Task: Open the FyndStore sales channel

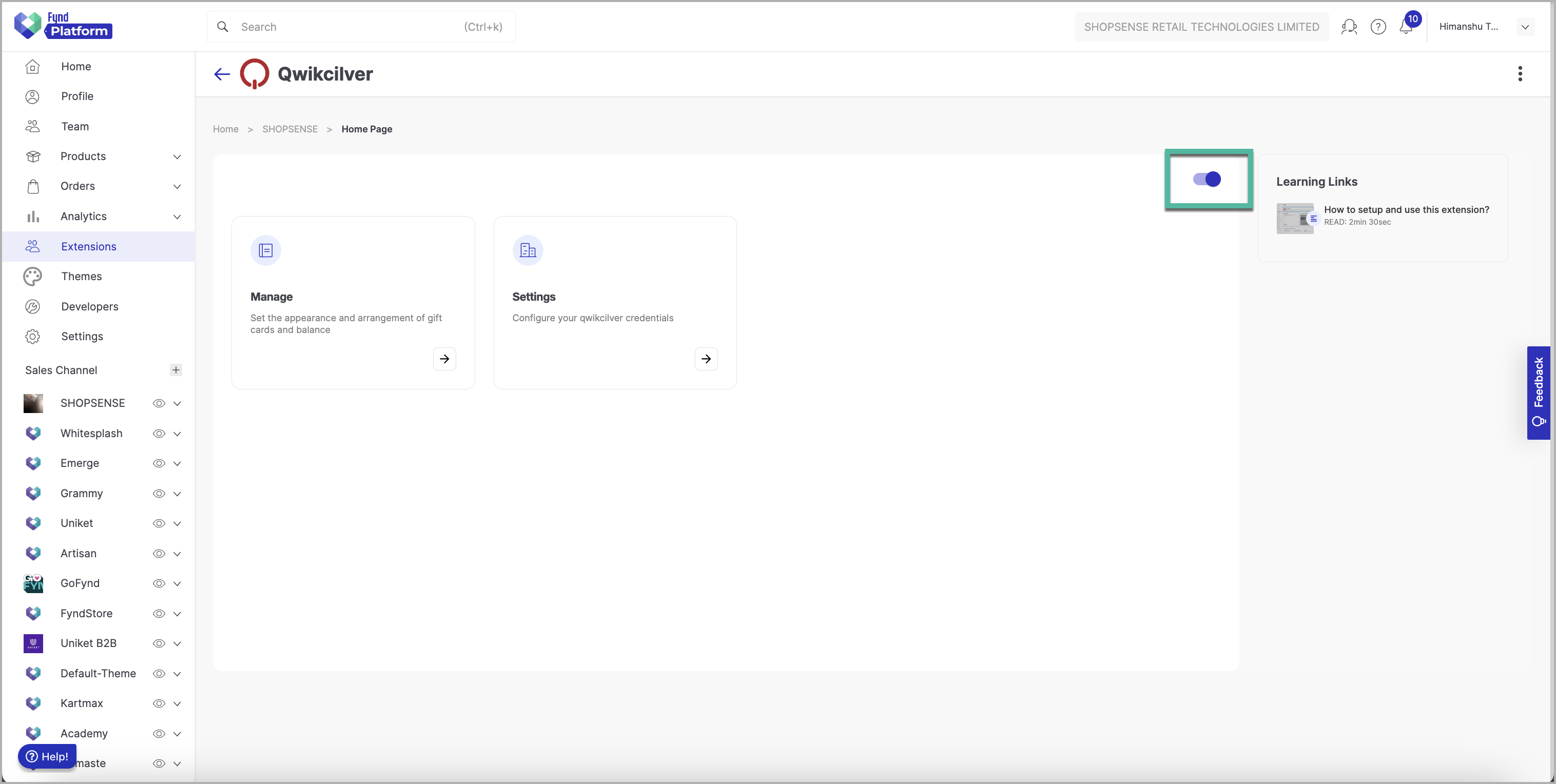Action: coord(86,614)
